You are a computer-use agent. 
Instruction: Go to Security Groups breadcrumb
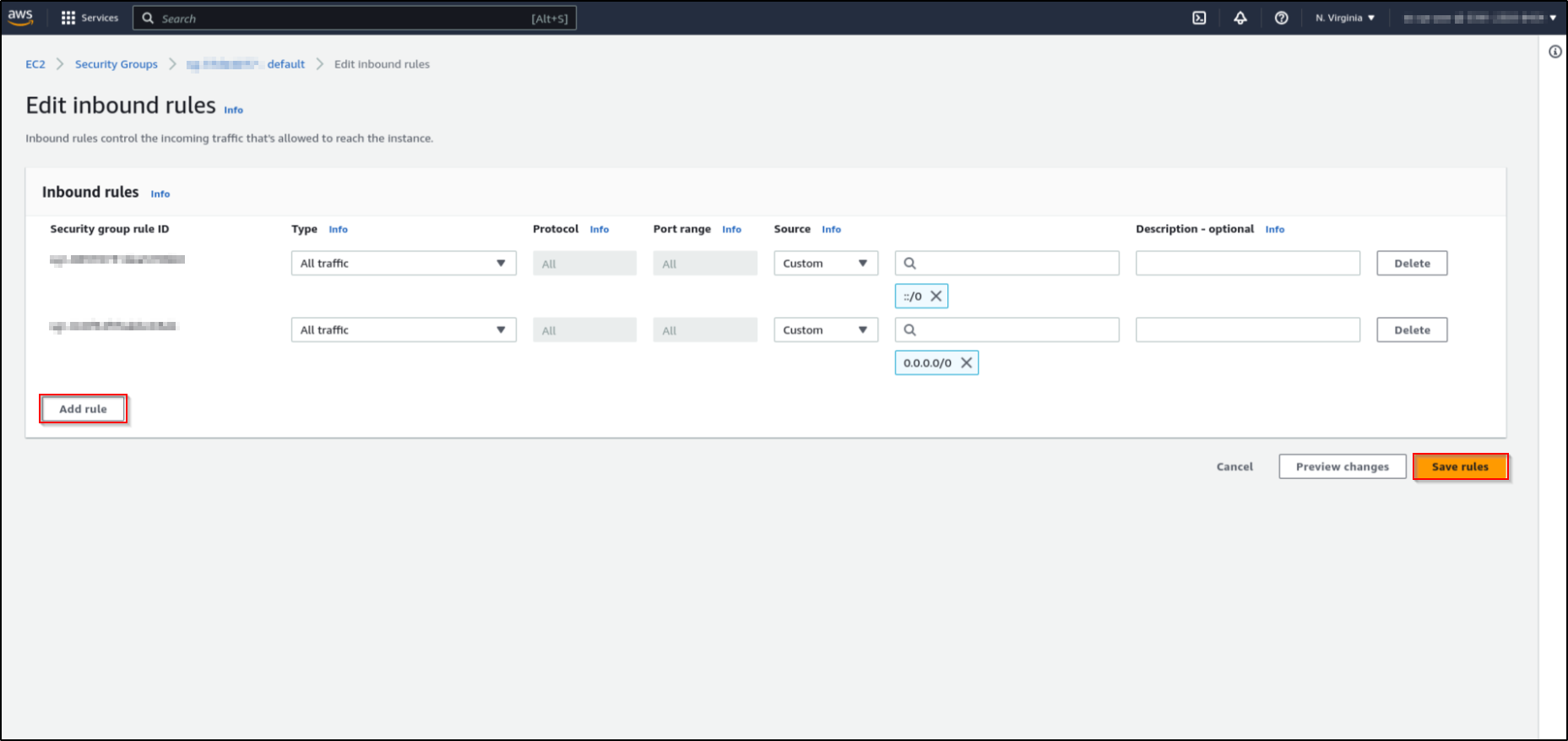click(x=117, y=64)
